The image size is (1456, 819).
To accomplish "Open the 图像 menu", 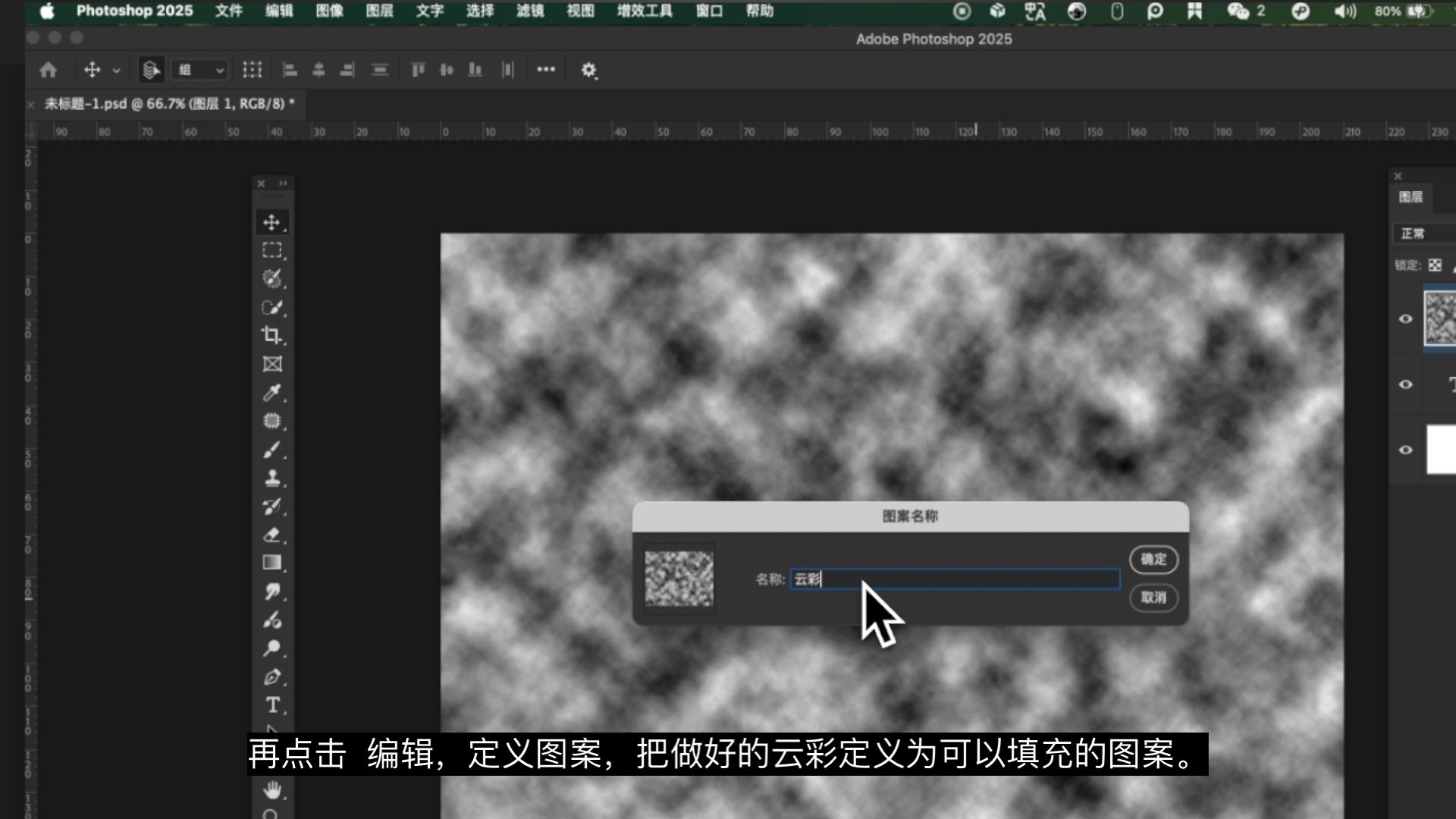I will coord(330,11).
